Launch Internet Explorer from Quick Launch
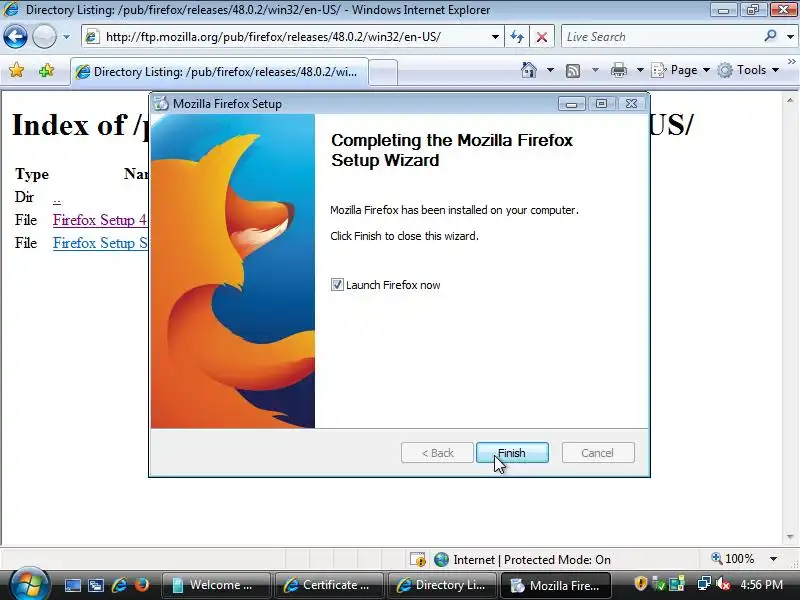The height and width of the screenshot is (600, 800). [119, 585]
